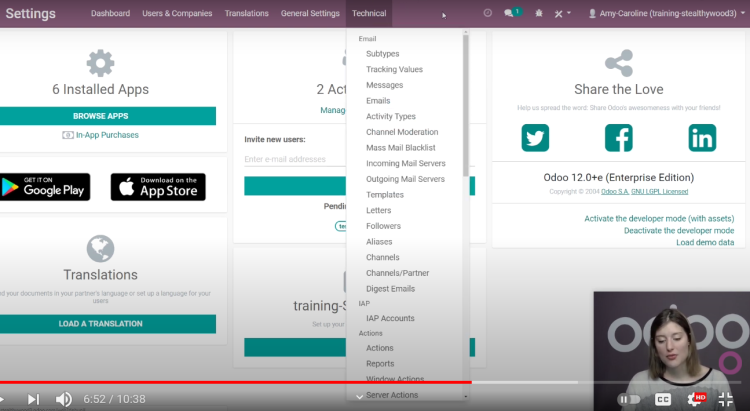
Task: Open Mass Mail Blacklist
Action: pos(401,148)
